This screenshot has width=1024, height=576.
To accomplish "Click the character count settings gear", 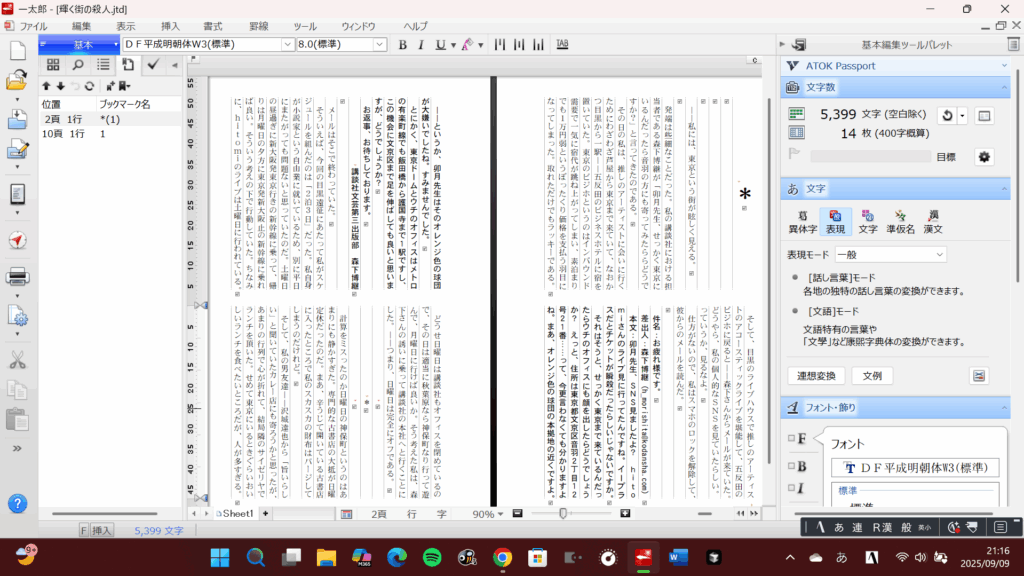I will [983, 157].
